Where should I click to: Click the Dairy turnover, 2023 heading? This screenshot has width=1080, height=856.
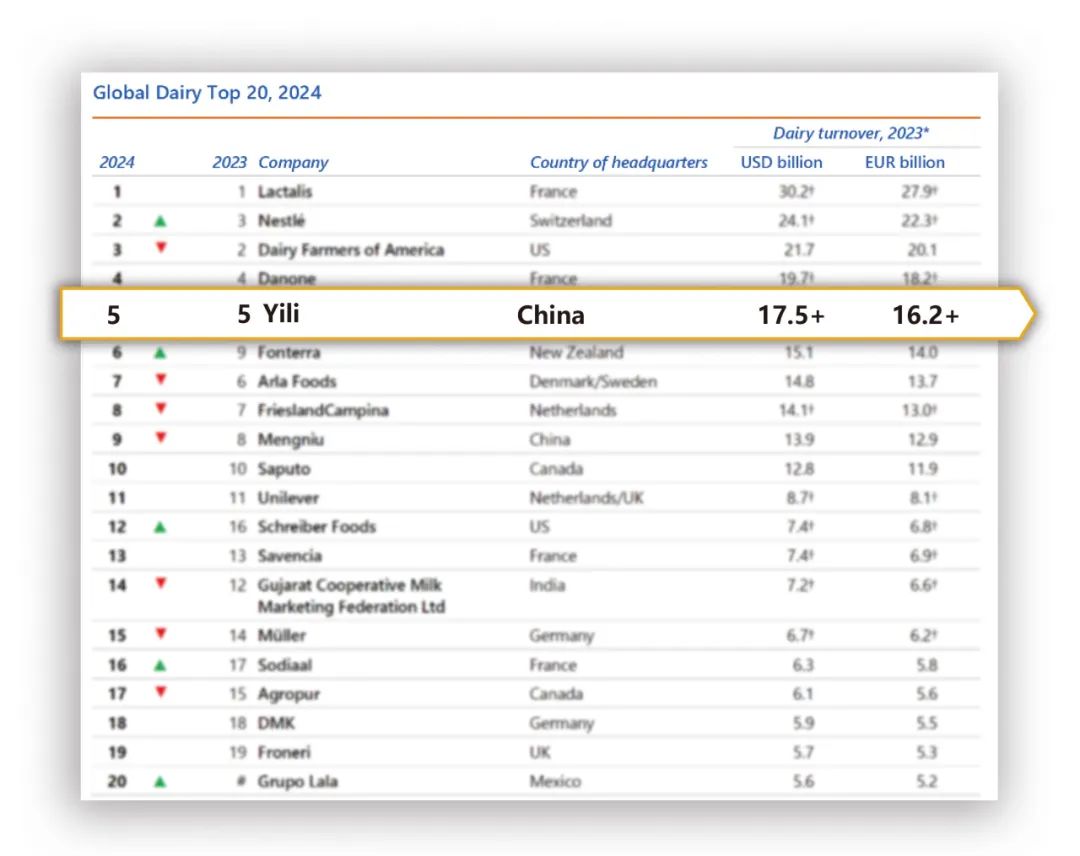tap(851, 133)
